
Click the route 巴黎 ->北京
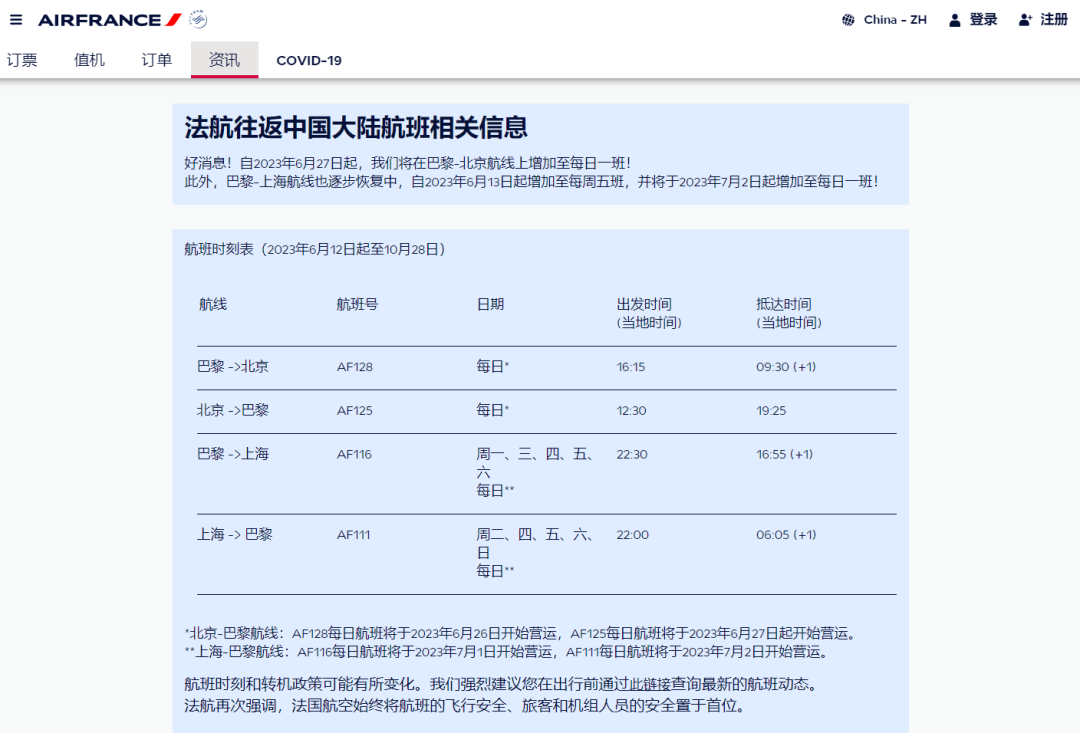pos(233,366)
